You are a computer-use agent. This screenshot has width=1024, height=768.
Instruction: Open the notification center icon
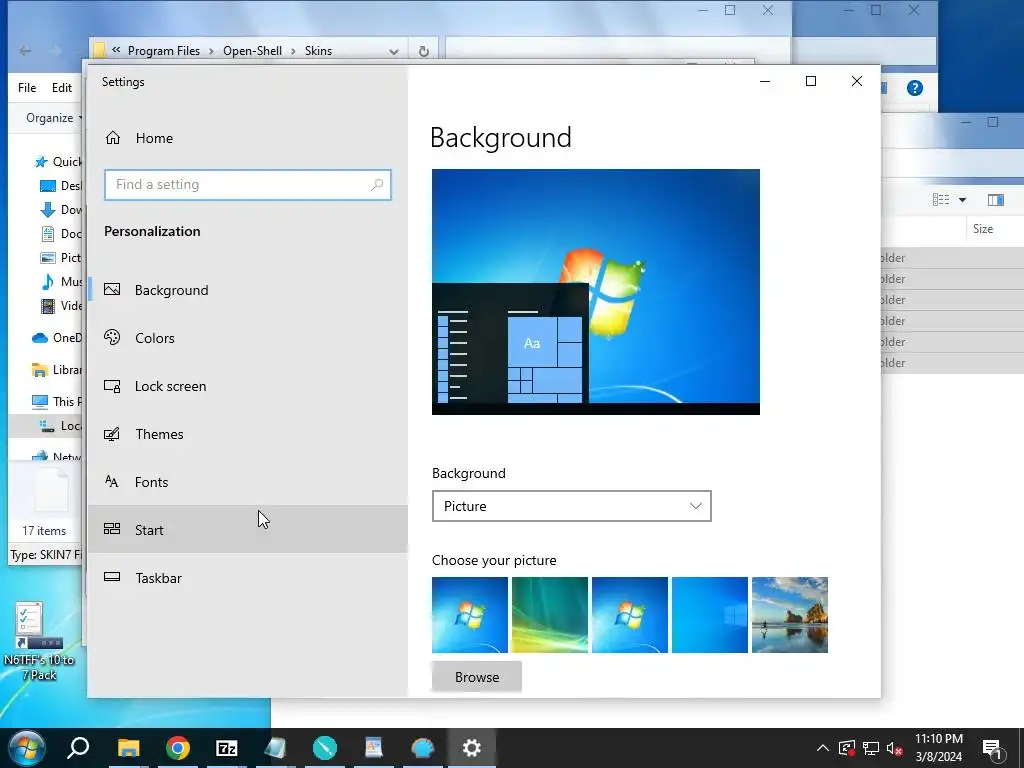coord(993,749)
